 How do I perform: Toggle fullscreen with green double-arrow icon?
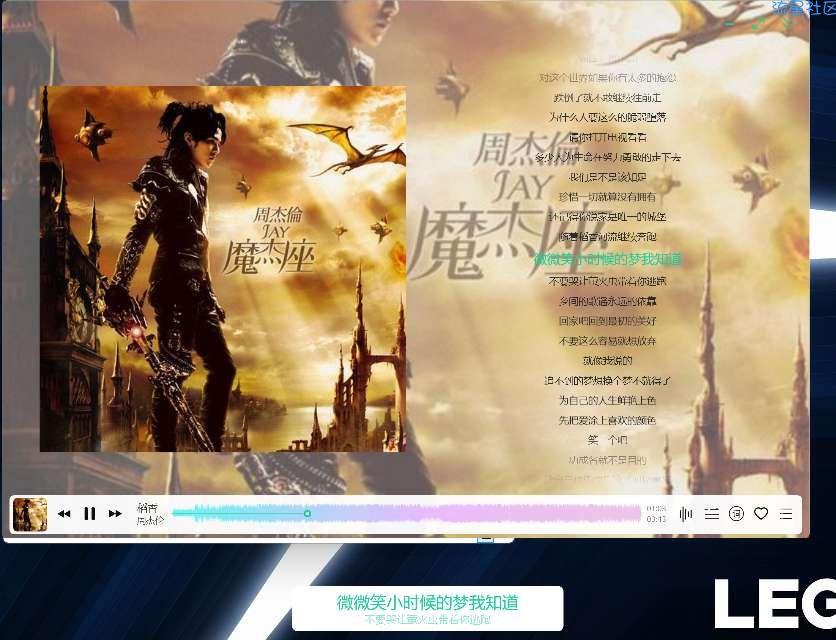(759, 24)
